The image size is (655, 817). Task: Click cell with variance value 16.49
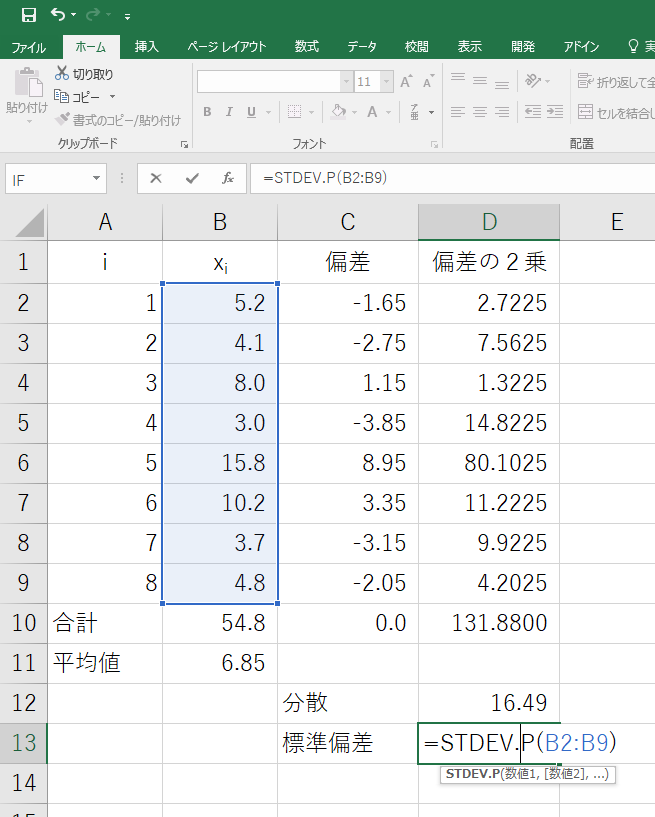coord(489,703)
